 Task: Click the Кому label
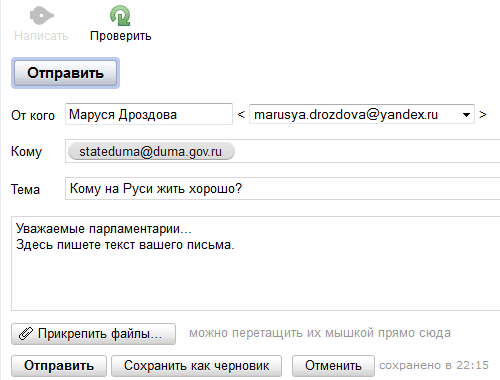[26, 152]
